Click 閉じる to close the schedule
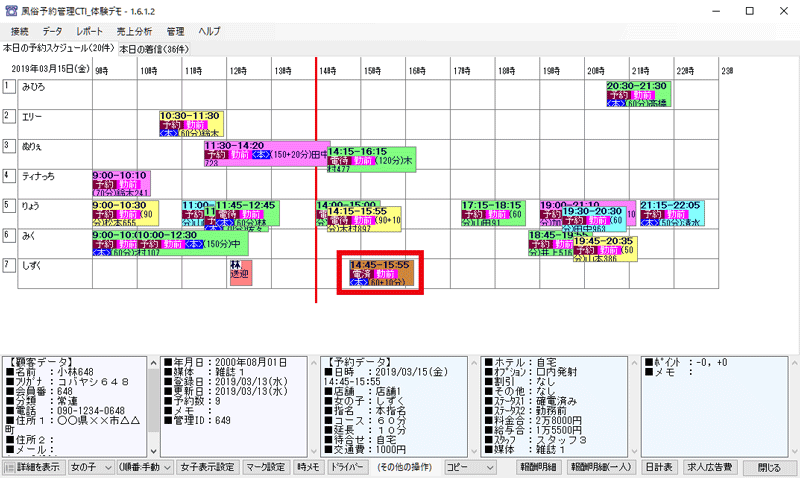Viewport: 800px width, 478px height. [769, 467]
